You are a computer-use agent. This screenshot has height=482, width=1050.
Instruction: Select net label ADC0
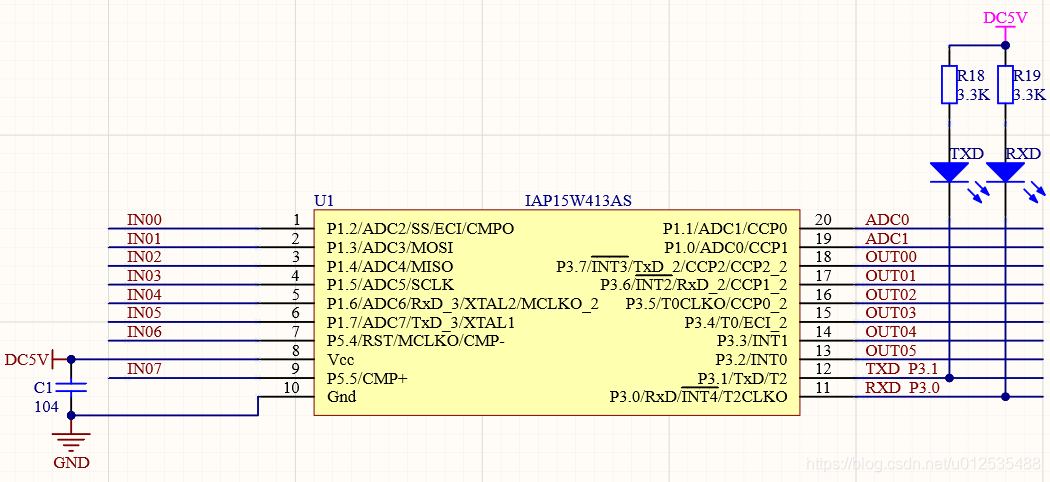pyautogui.click(x=887, y=220)
